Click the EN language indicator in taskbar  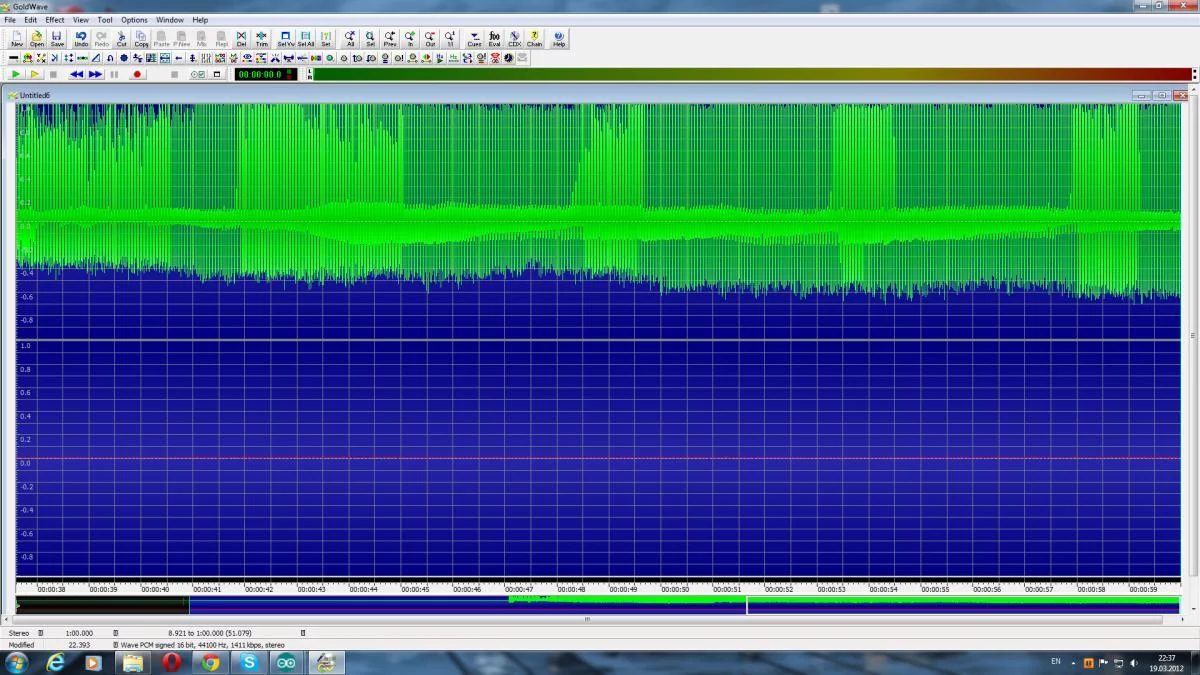[1056, 662]
